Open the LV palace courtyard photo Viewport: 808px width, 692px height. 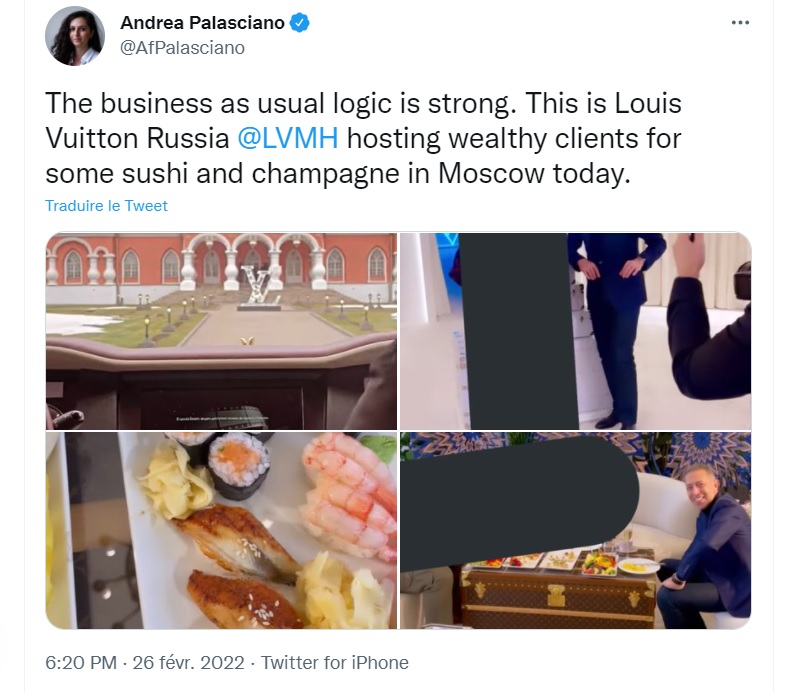click(x=222, y=331)
